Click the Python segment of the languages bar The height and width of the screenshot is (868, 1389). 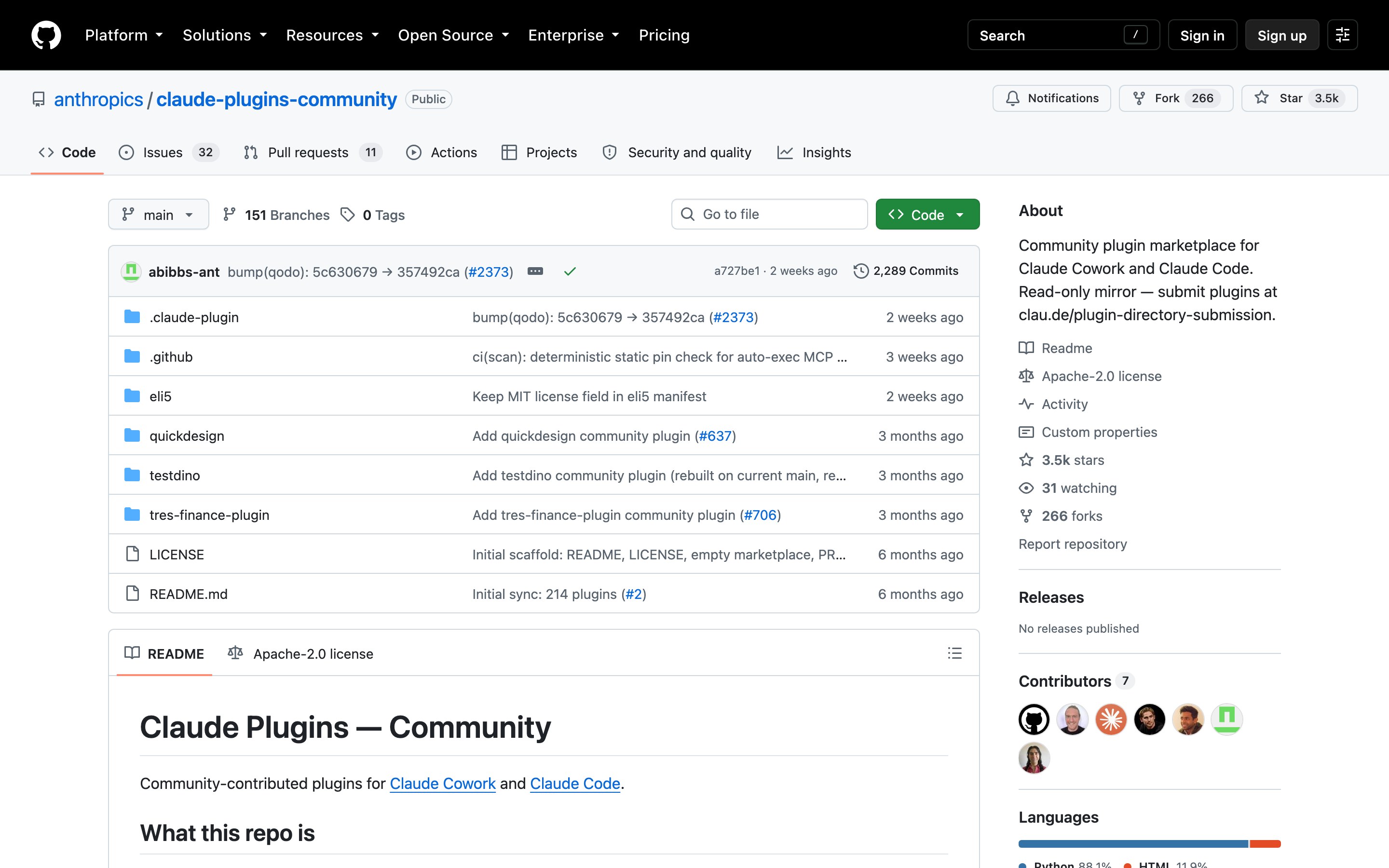tap(1133, 843)
